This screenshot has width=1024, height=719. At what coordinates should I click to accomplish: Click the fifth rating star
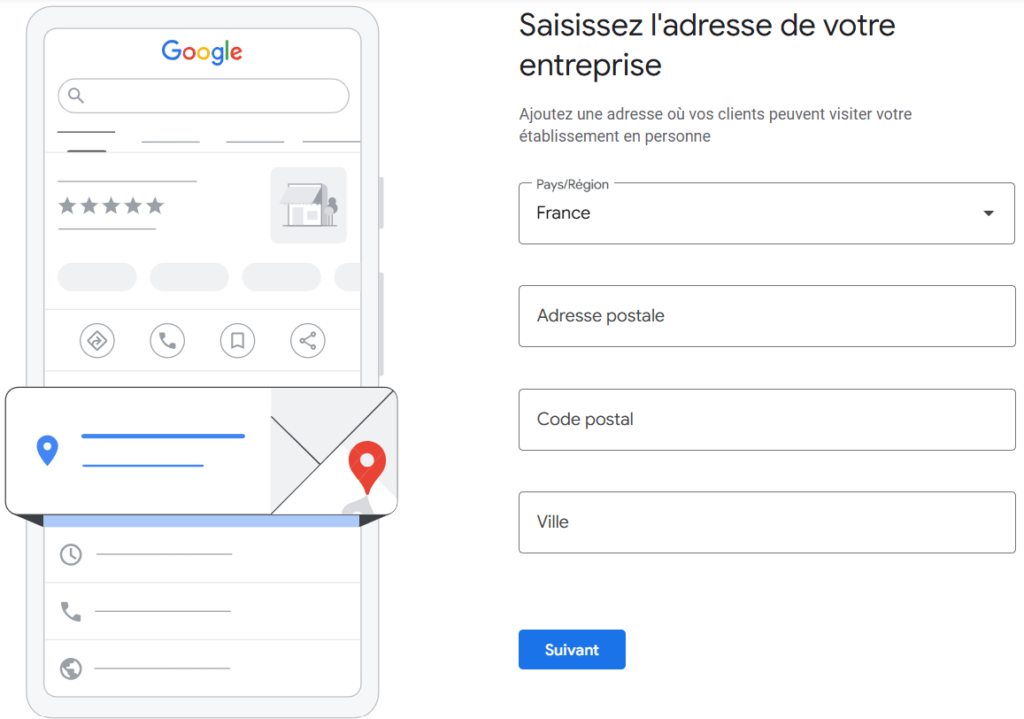[157, 206]
